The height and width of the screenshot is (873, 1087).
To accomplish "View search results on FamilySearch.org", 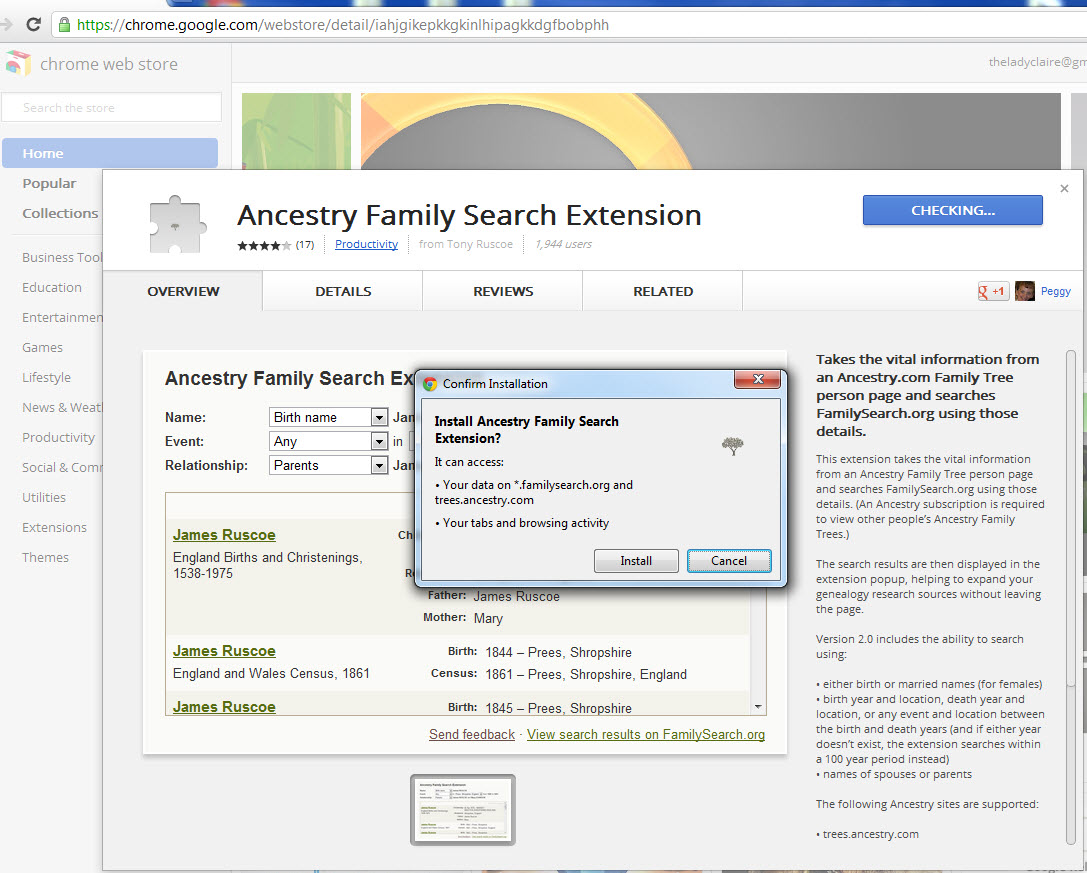I will 645,733.
